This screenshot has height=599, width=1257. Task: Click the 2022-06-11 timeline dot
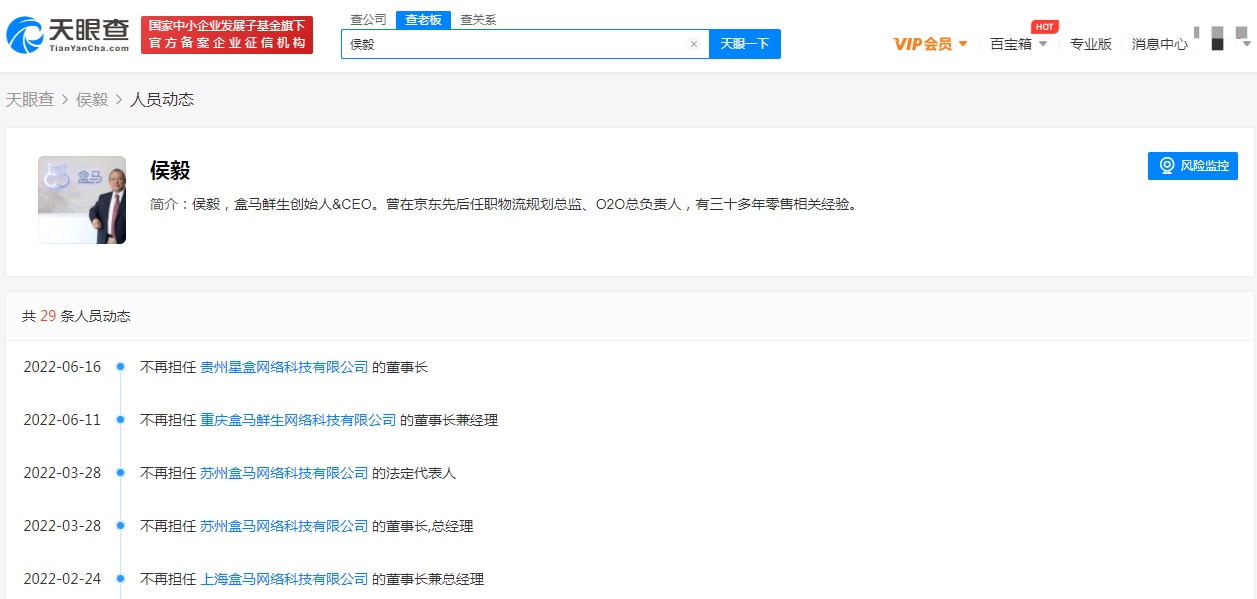point(120,420)
